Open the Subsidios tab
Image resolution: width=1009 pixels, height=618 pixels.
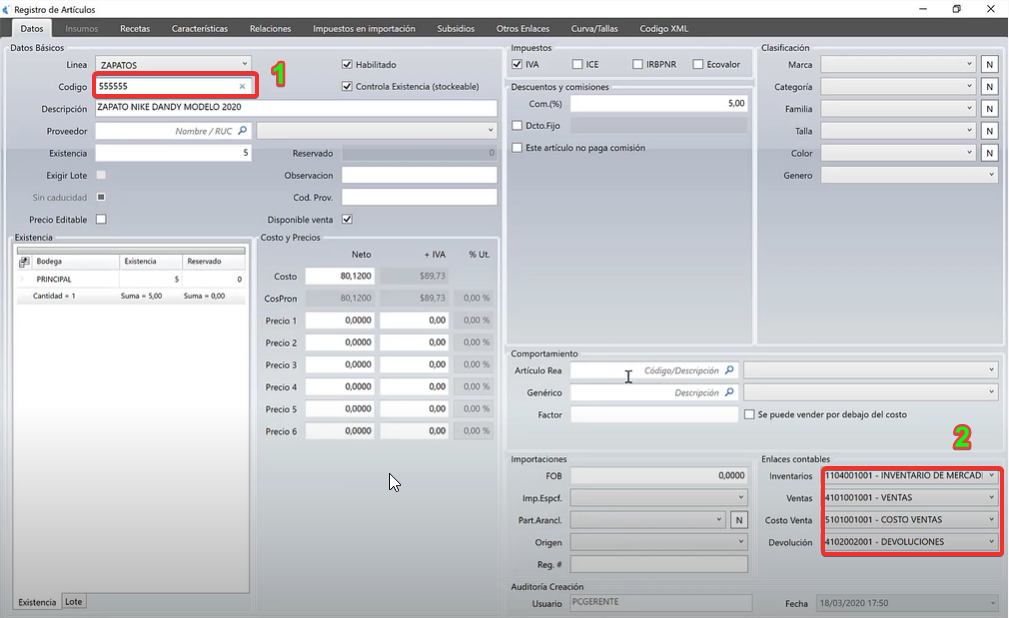[x=456, y=28]
